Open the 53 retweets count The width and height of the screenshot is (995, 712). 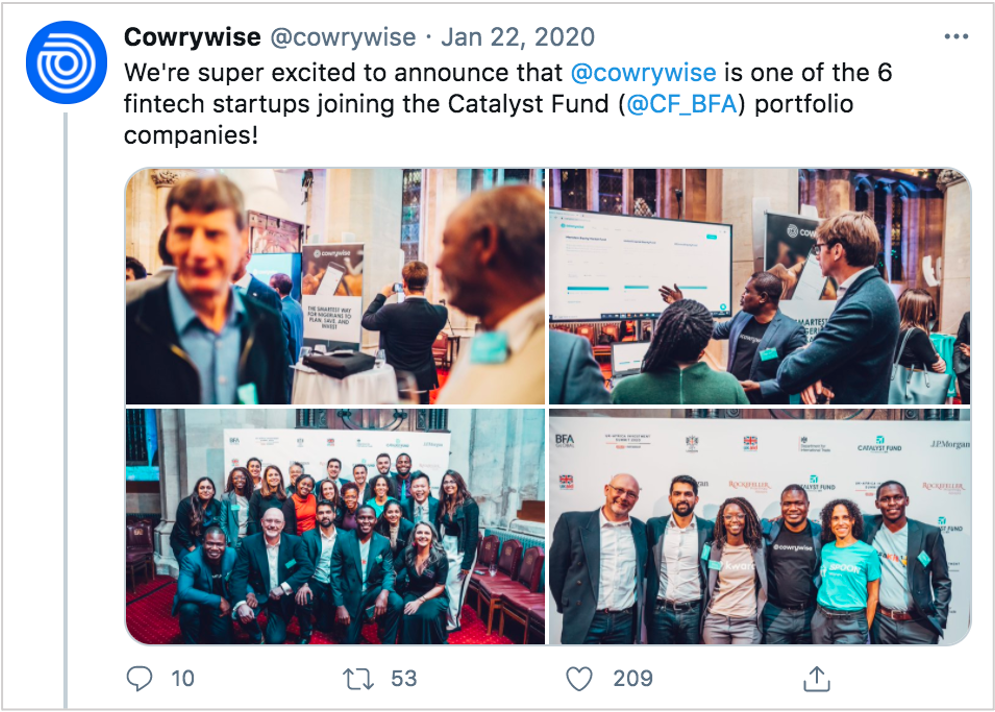click(x=404, y=678)
